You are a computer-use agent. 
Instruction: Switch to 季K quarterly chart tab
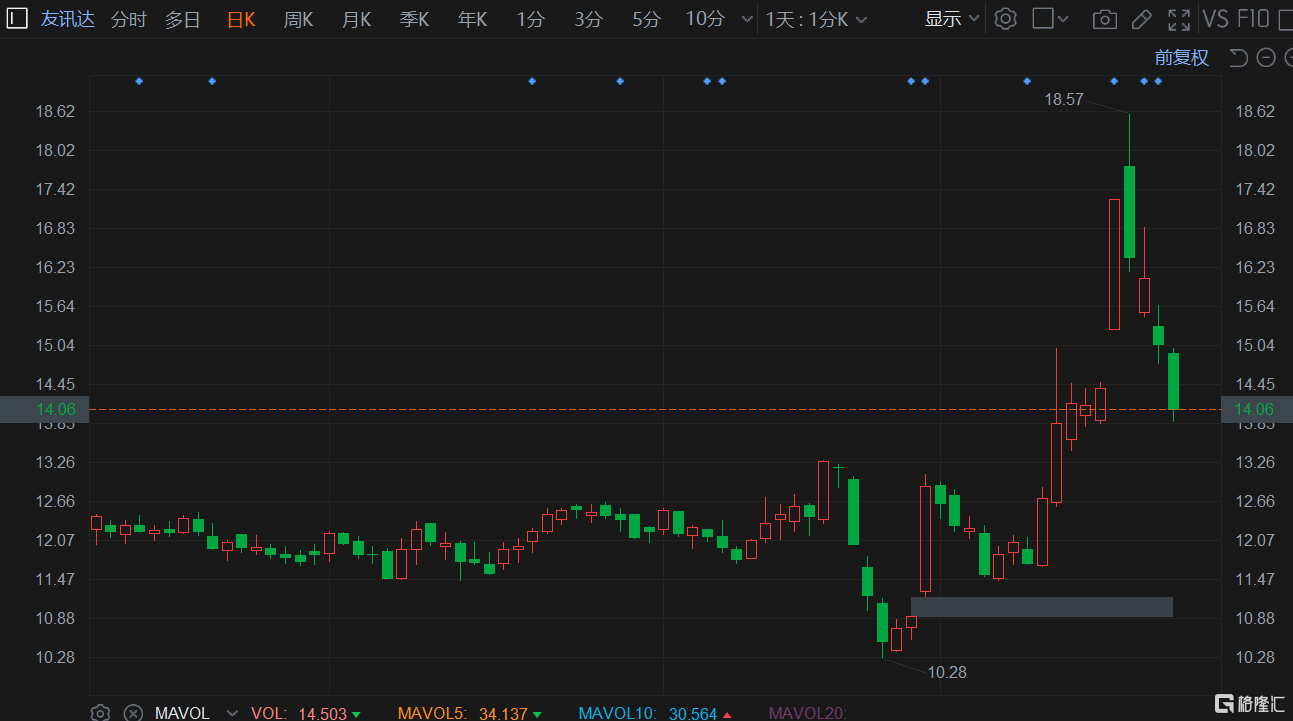click(414, 19)
